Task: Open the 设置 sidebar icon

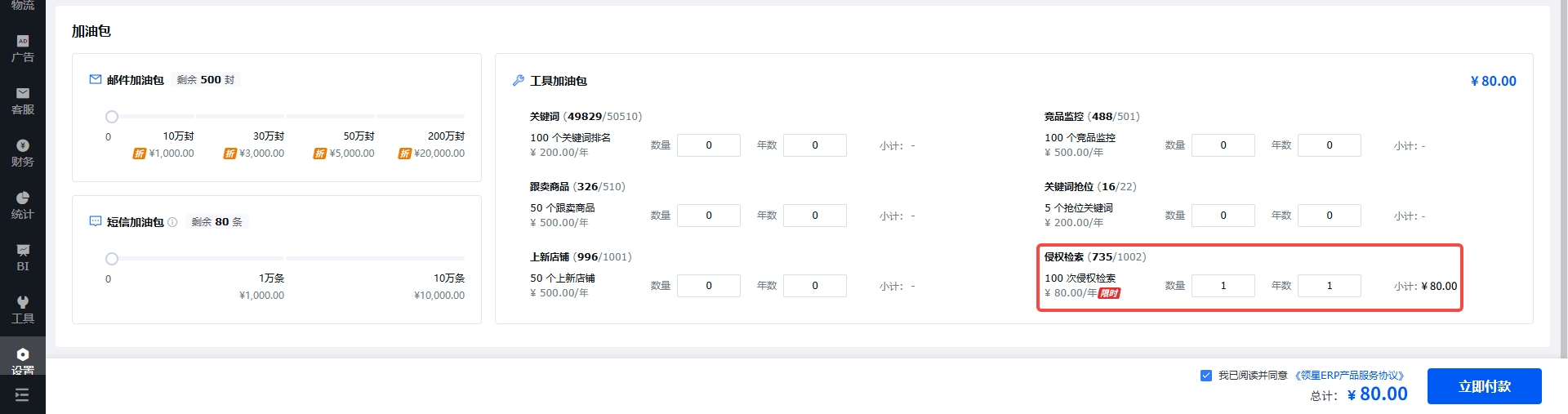Action: point(23,361)
